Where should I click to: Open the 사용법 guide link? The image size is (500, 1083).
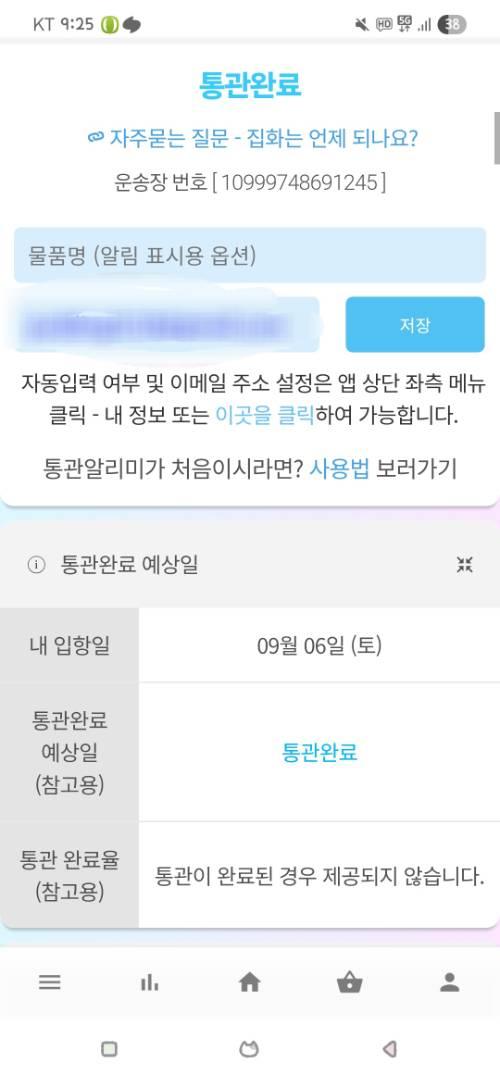[x=339, y=469]
